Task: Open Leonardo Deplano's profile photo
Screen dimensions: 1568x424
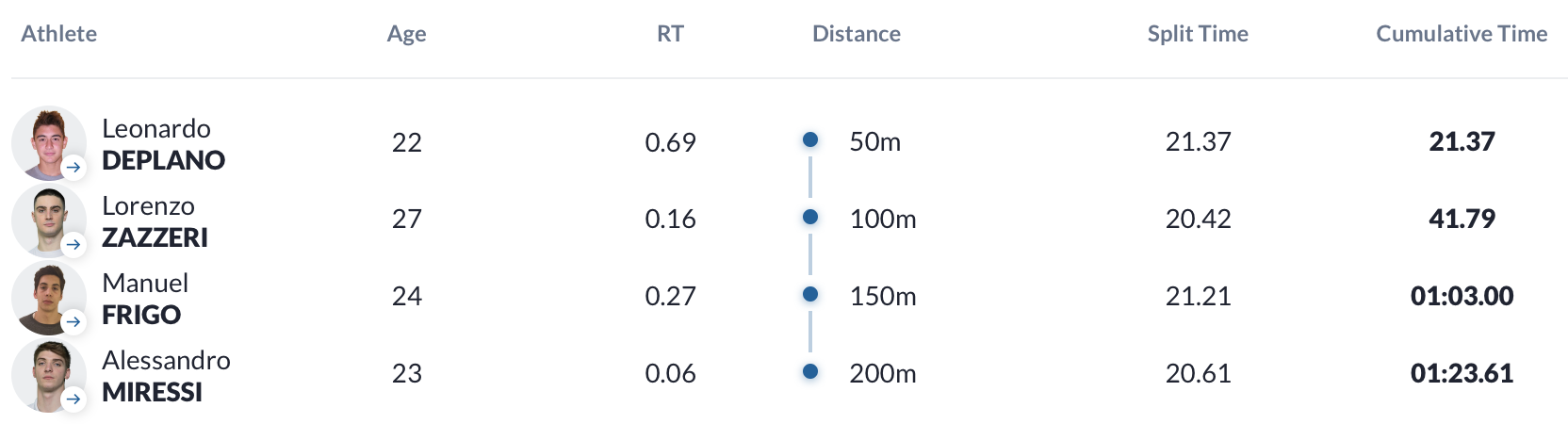Action: (x=48, y=143)
